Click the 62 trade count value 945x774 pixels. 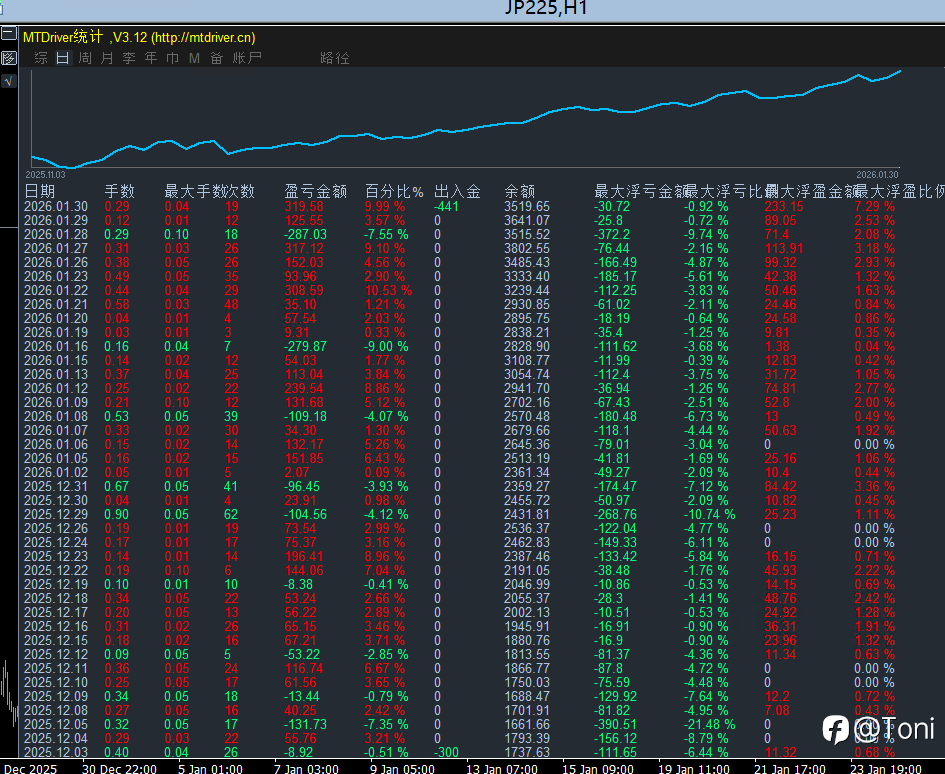coord(231,515)
